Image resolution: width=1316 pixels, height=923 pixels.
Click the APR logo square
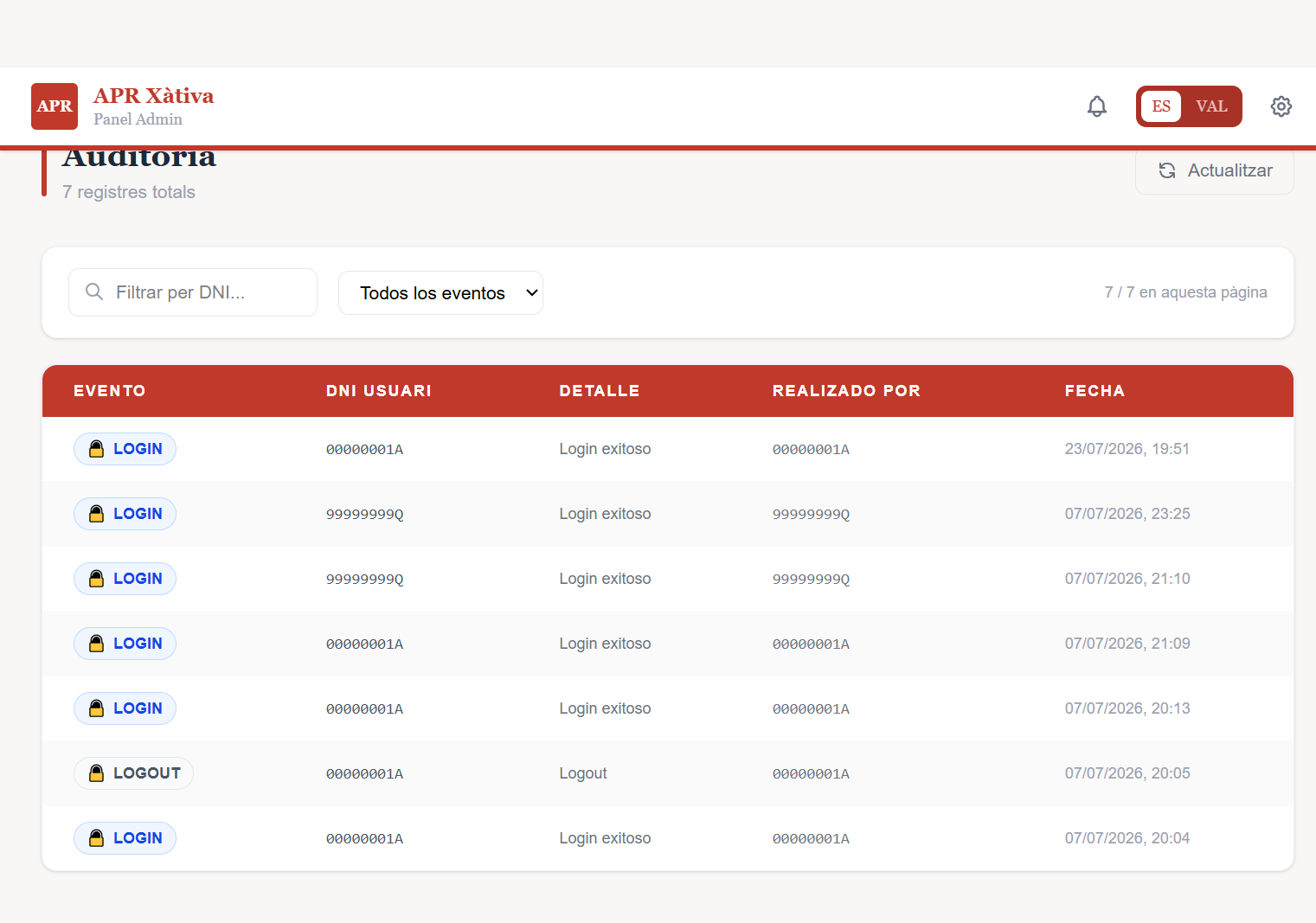click(55, 106)
